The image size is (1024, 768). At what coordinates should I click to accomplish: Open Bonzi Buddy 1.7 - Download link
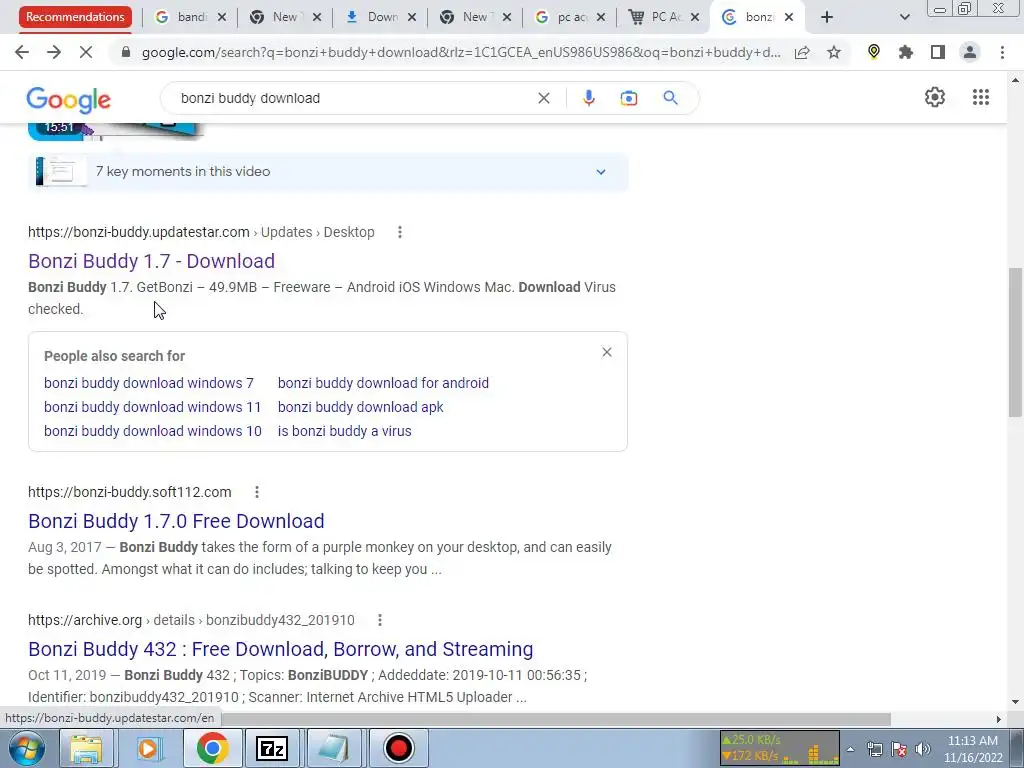click(152, 261)
